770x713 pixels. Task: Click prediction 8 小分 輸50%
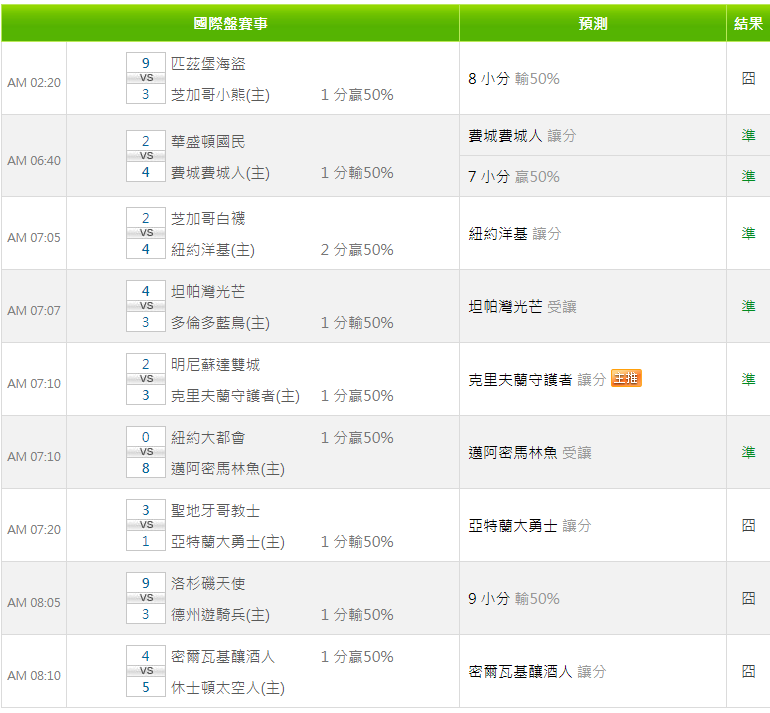click(514, 79)
